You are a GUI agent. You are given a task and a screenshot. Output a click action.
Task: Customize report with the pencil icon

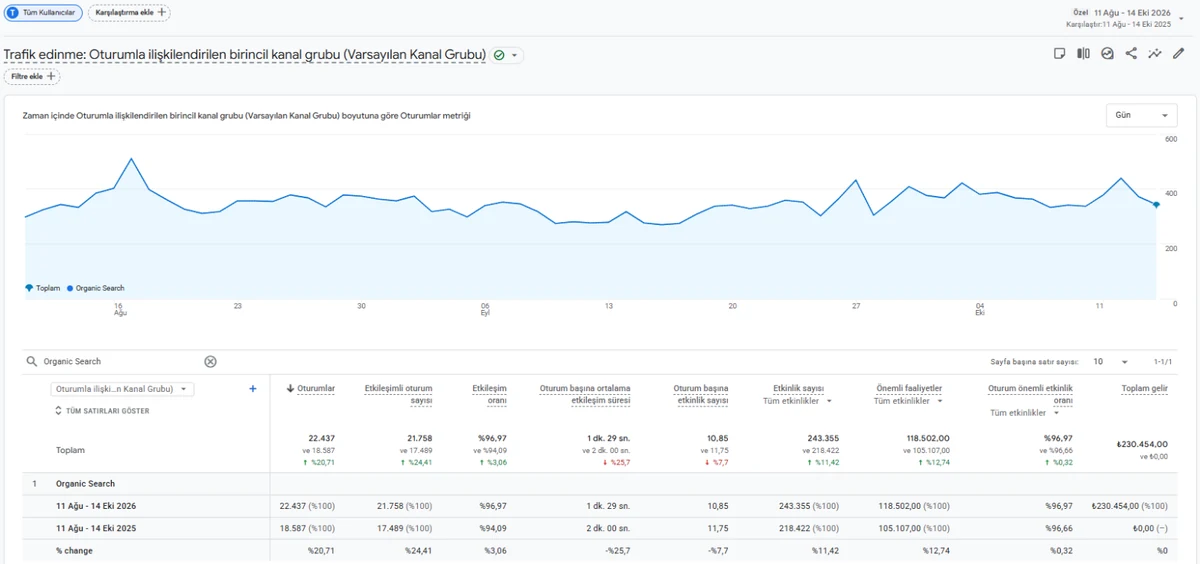(1179, 54)
